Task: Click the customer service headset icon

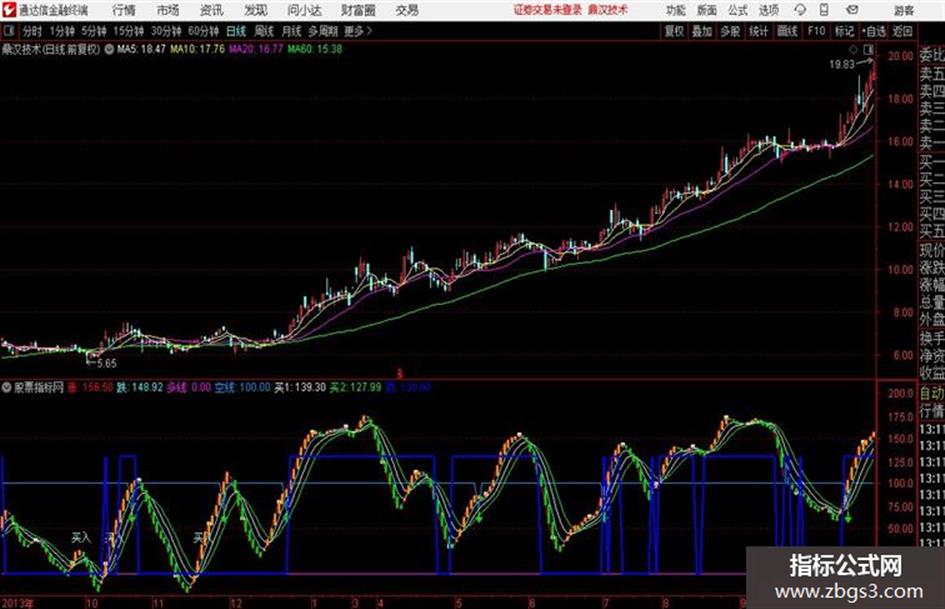Action: pos(800,10)
